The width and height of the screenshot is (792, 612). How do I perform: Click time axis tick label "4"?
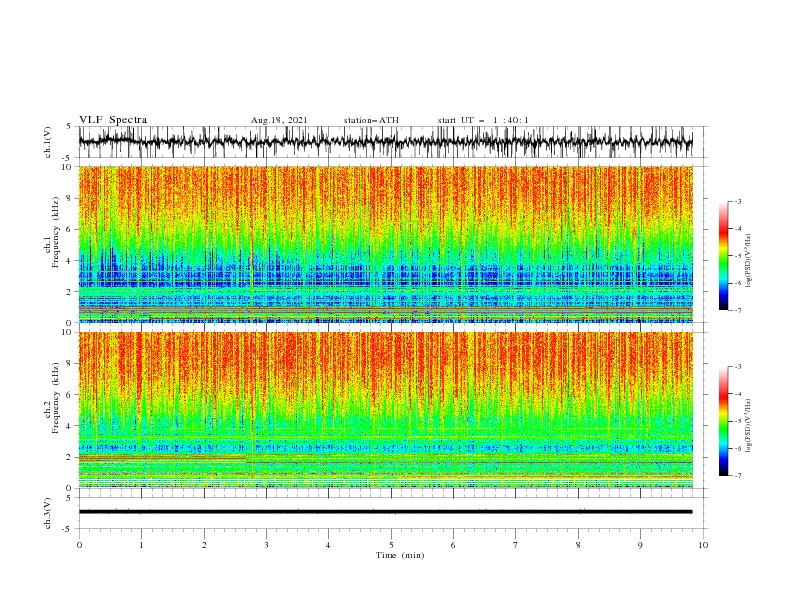click(328, 545)
